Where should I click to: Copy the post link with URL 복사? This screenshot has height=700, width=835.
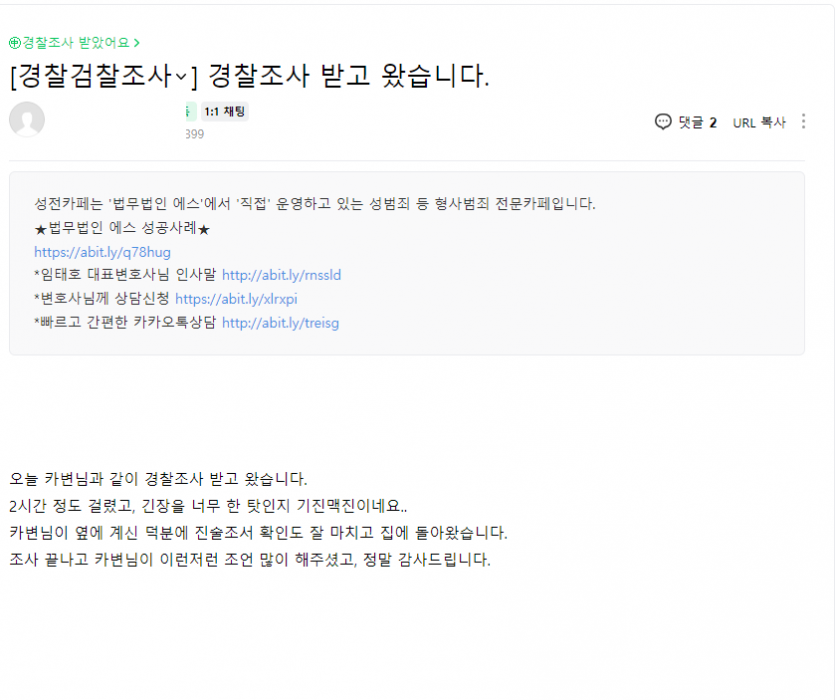(x=759, y=123)
